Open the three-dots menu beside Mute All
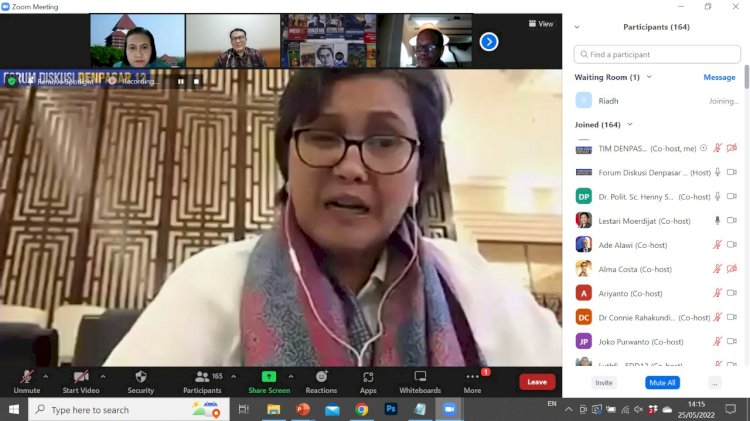 tap(715, 383)
